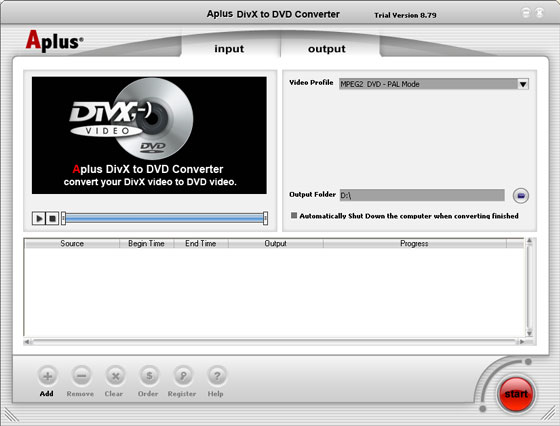The width and height of the screenshot is (560, 426).
Task: Switch to the output tab
Action: point(327,49)
